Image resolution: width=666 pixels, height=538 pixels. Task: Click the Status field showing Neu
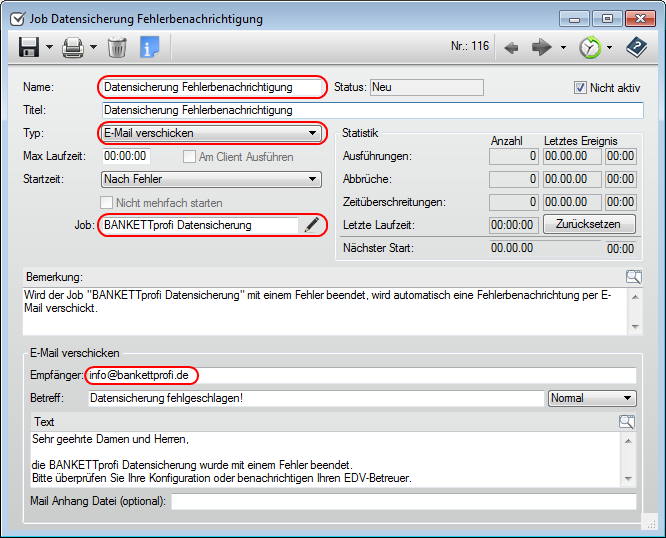click(x=426, y=87)
